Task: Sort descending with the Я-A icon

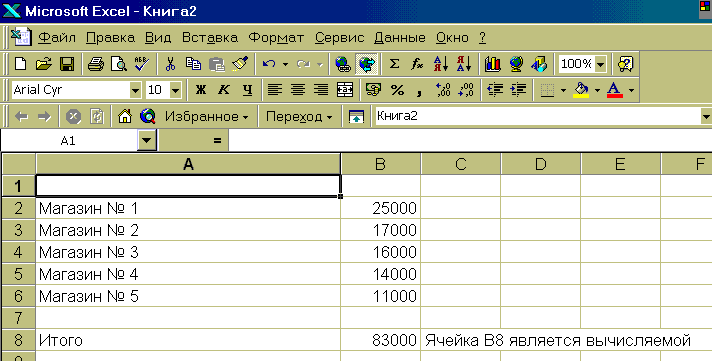Action: (464, 64)
